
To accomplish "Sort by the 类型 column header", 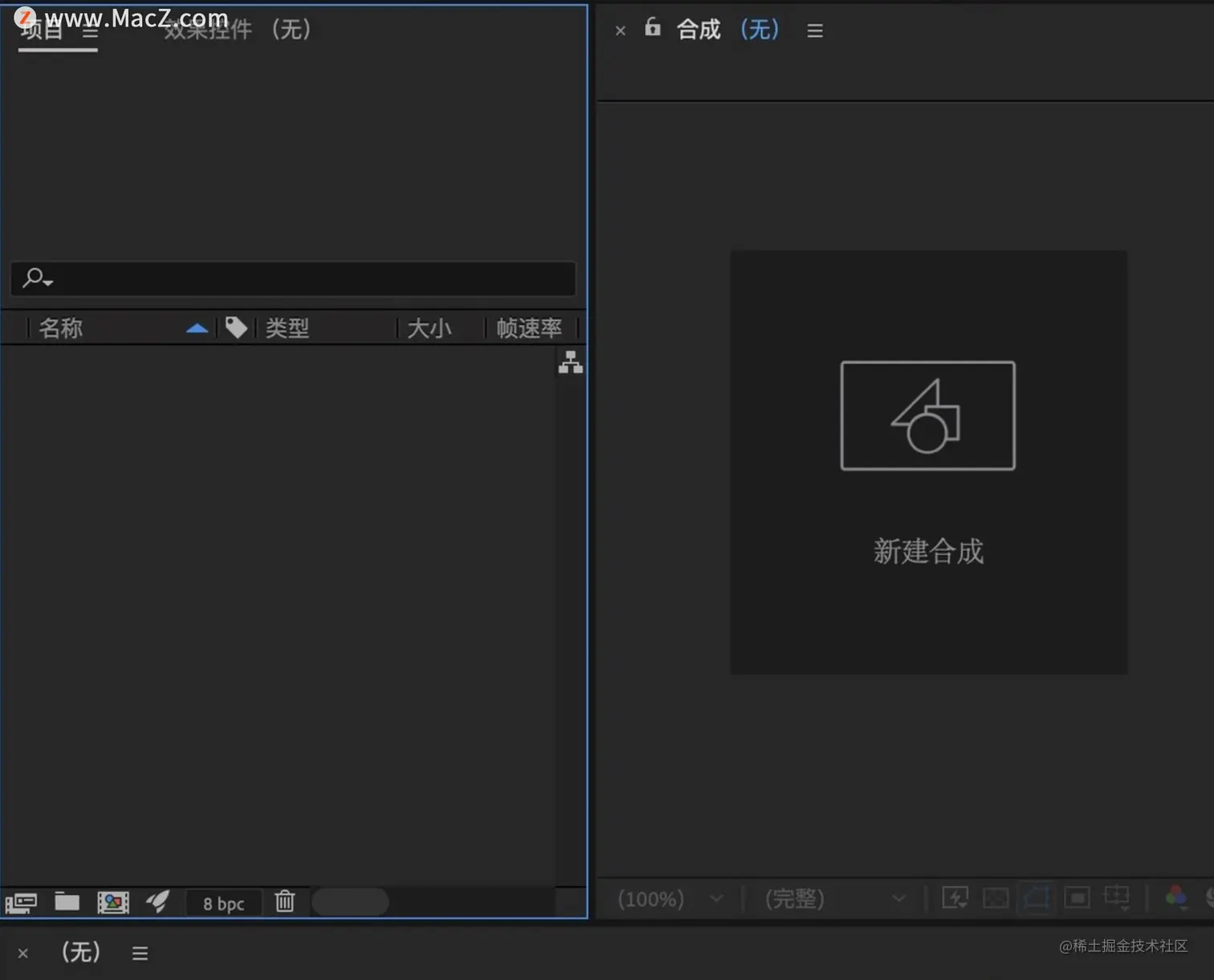I will (x=287, y=327).
